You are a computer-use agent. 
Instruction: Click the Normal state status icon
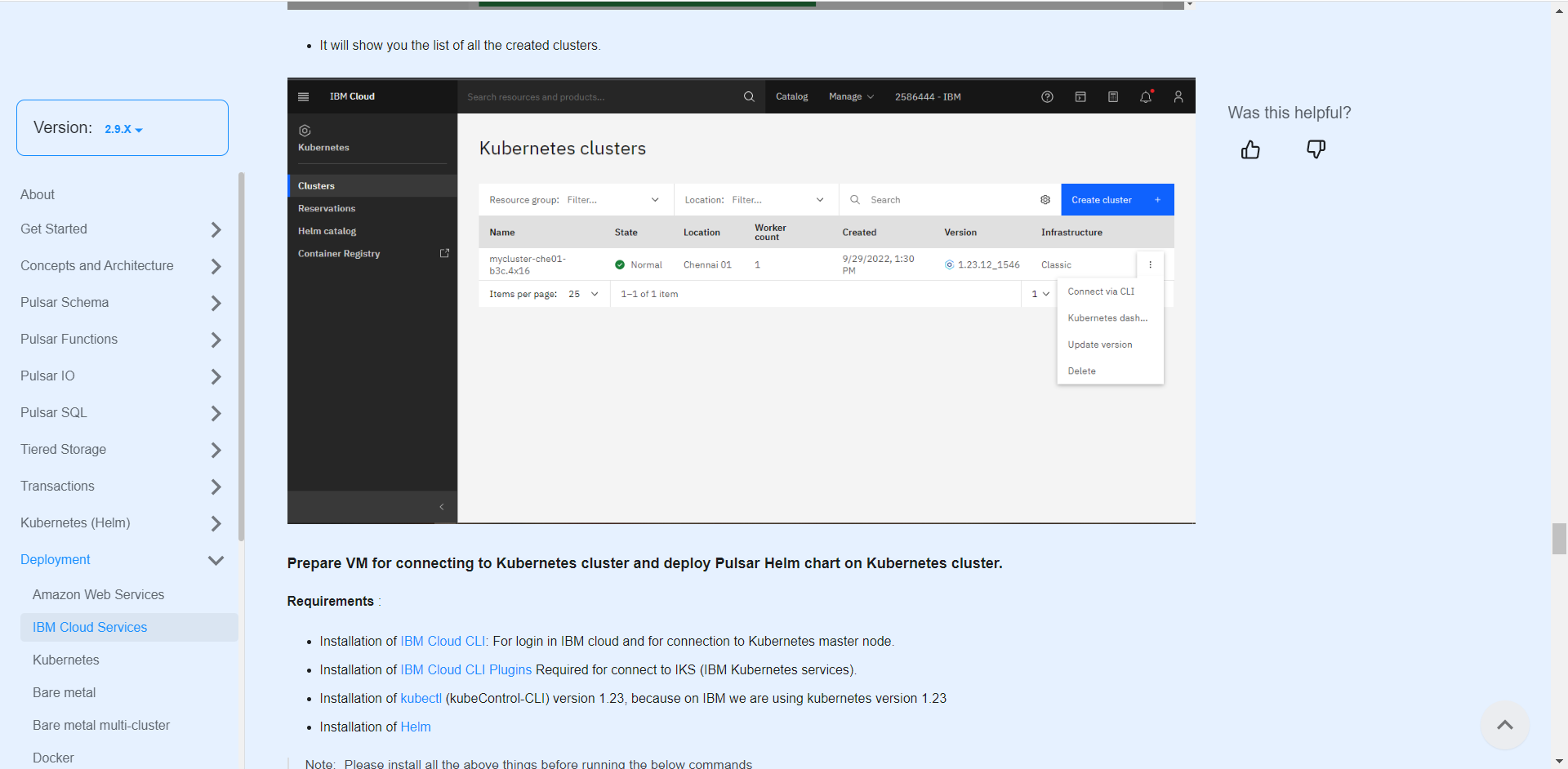coord(620,264)
